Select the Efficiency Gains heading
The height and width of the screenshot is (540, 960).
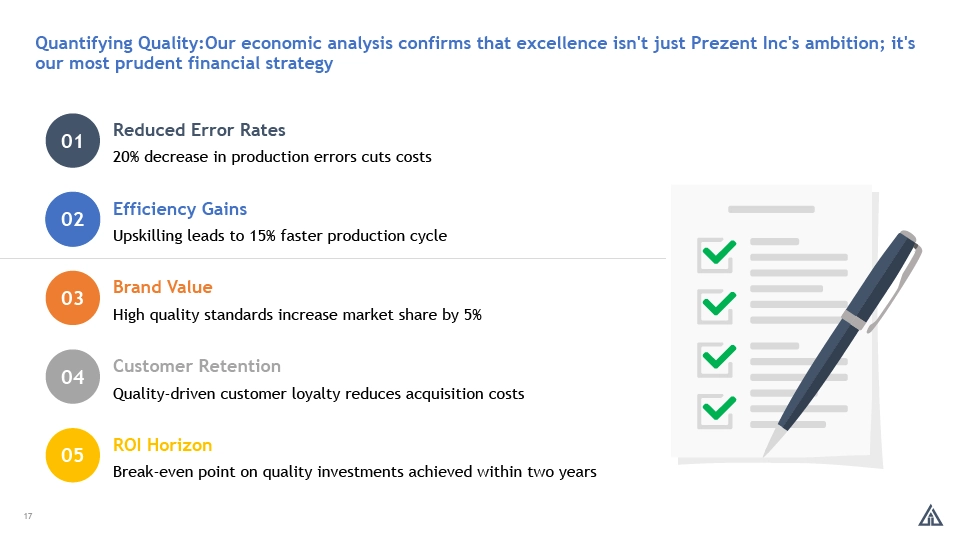pyautogui.click(x=180, y=209)
